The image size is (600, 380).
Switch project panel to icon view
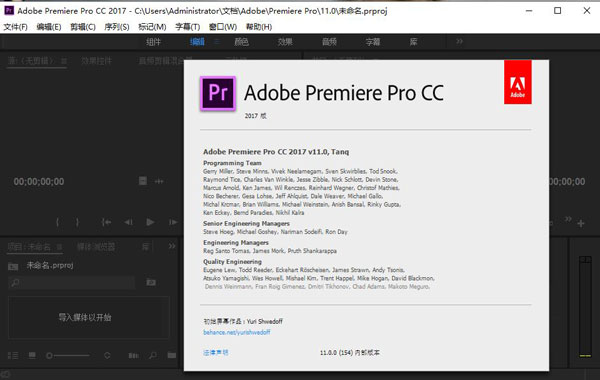click(x=32, y=356)
